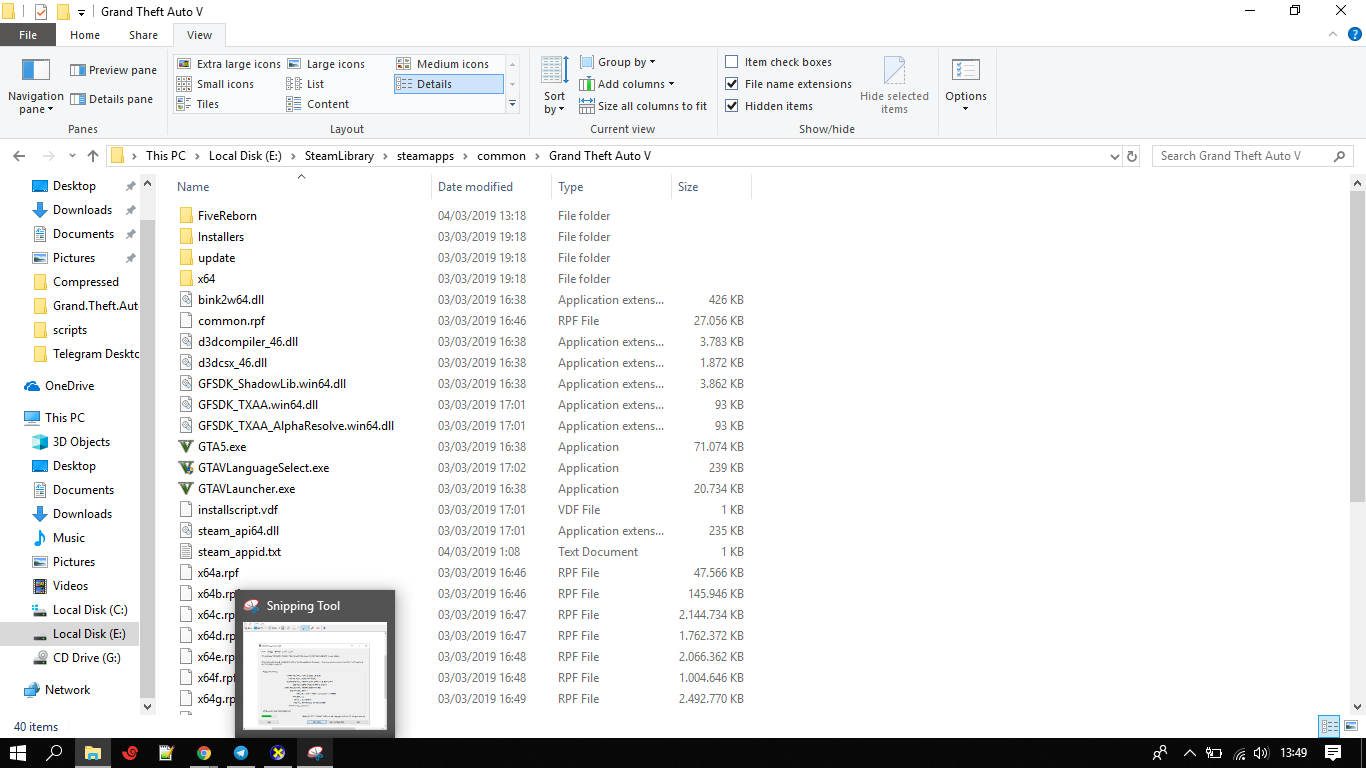This screenshot has width=1366, height=768.
Task: Open Music folder in navigation pane
Action: click(x=69, y=538)
